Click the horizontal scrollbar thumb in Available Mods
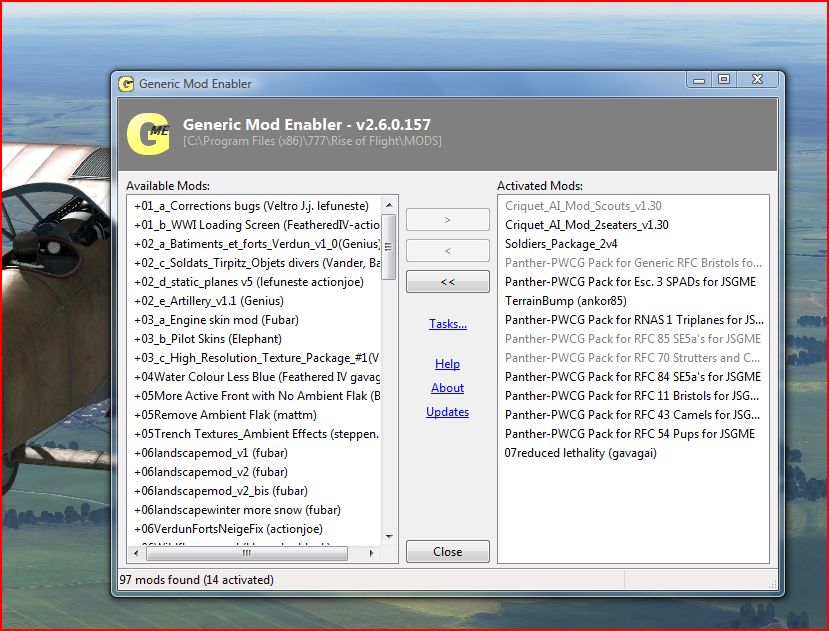The height and width of the screenshot is (631, 829). point(246,553)
